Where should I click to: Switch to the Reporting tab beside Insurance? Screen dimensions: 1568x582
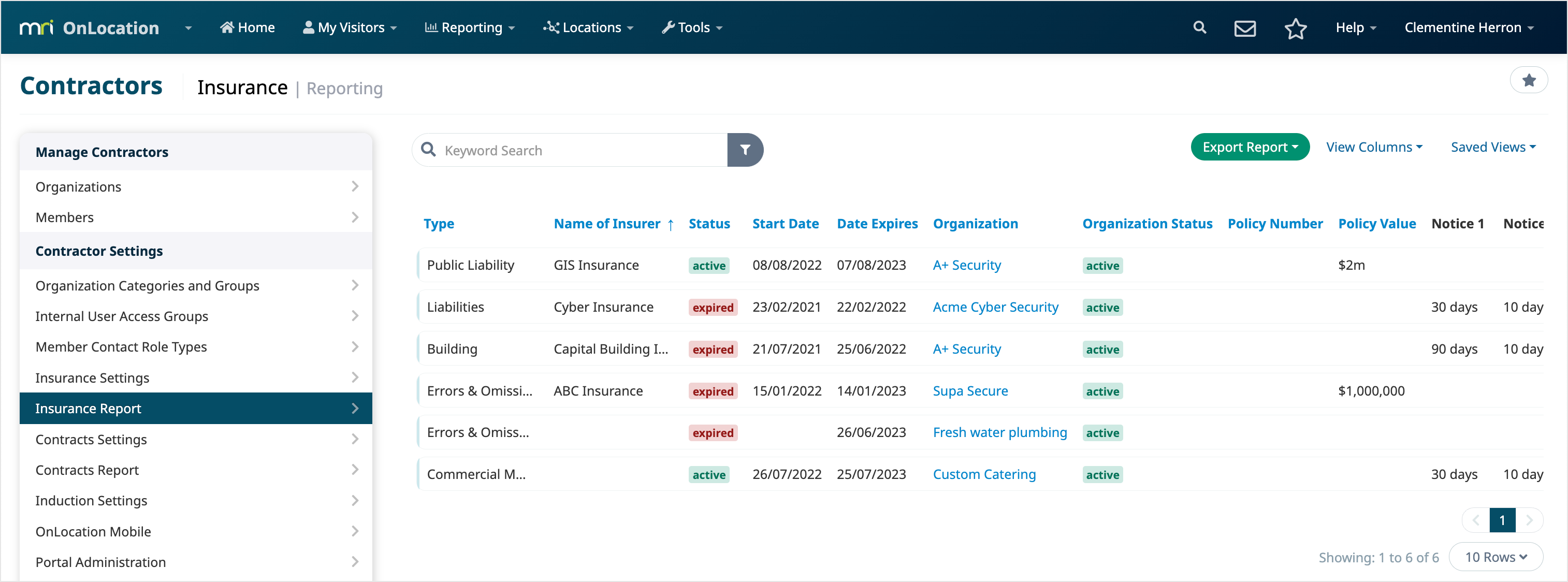[x=344, y=88]
